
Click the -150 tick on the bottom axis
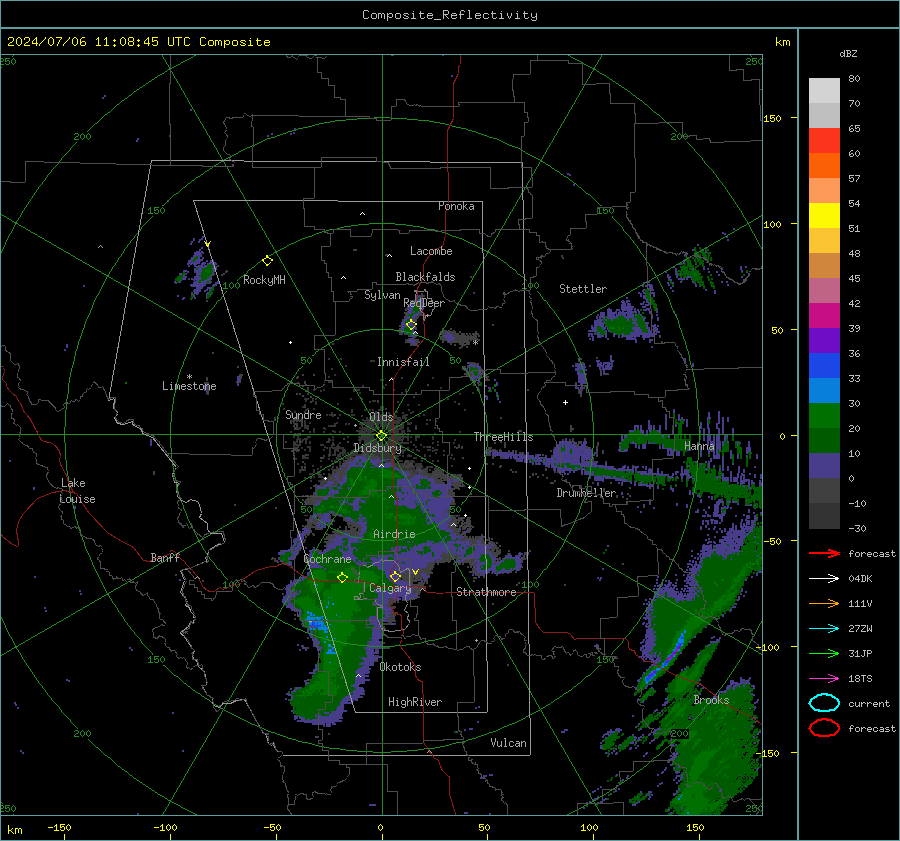(x=59, y=828)
